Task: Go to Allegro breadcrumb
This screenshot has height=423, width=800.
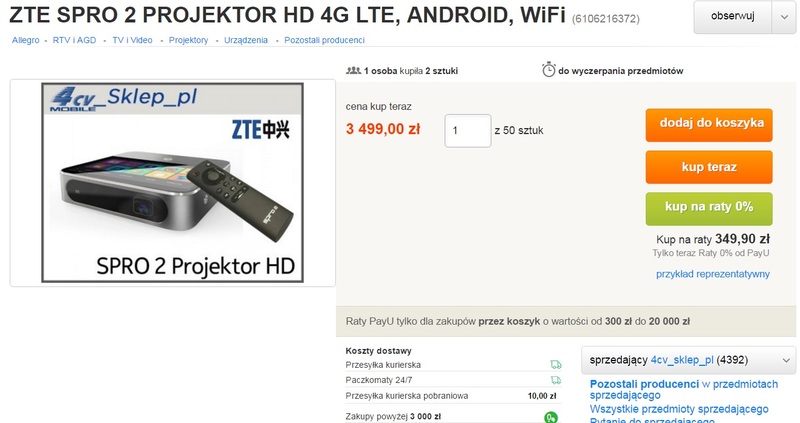Action: (x=26, y=40)
